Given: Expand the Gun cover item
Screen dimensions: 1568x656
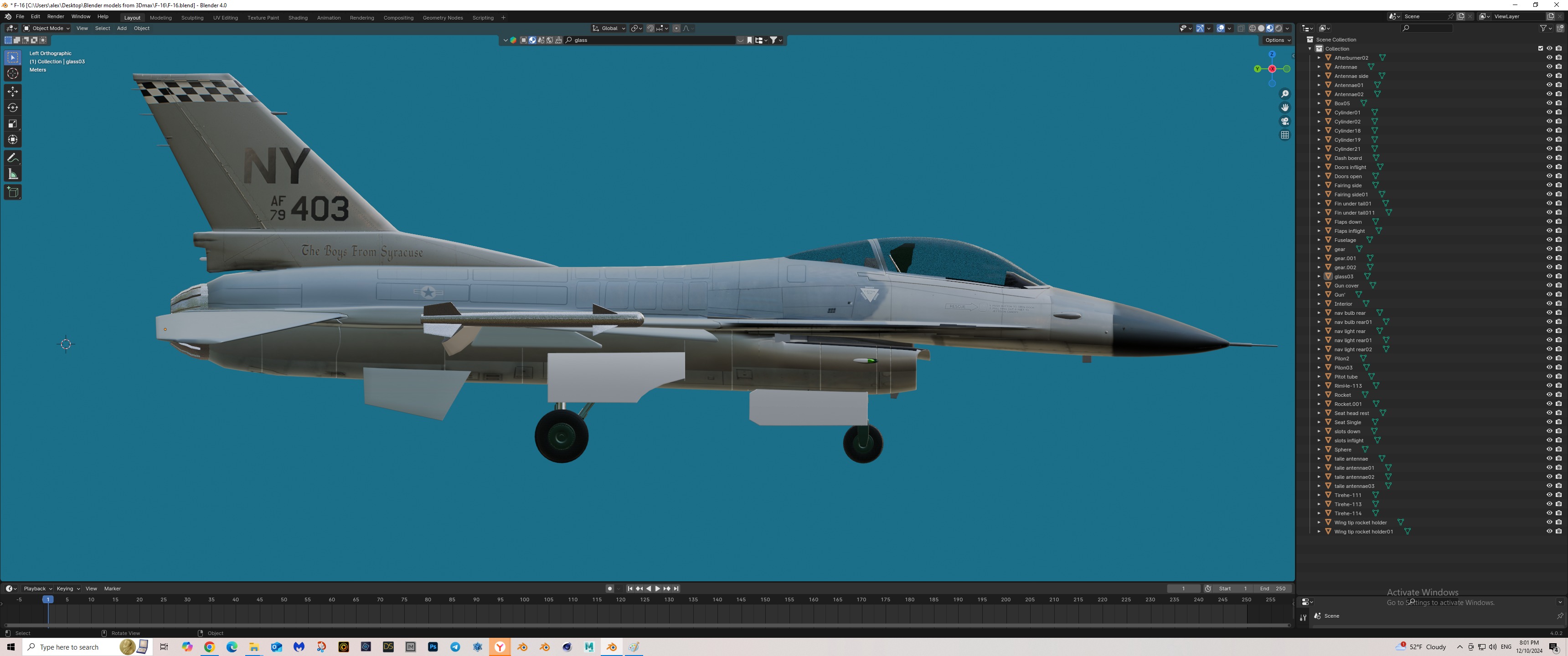Looking at the screenshot, I should click(1319, 285).
